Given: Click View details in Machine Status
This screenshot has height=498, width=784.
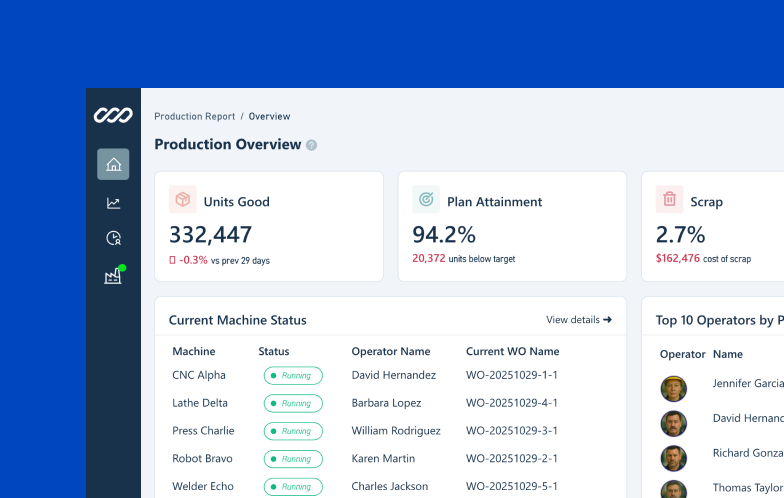Looking at the screenshot, I should pyautogui.click(x=579, y=320).
